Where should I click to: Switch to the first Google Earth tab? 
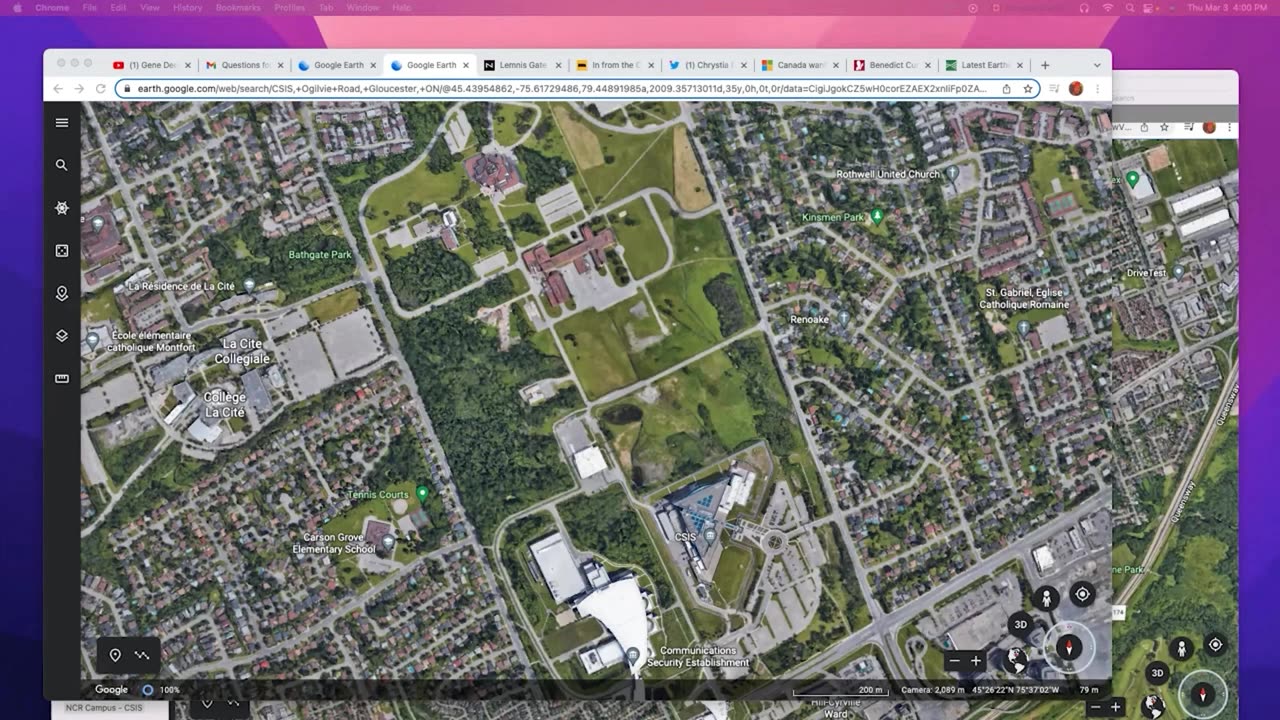[336, 65]
